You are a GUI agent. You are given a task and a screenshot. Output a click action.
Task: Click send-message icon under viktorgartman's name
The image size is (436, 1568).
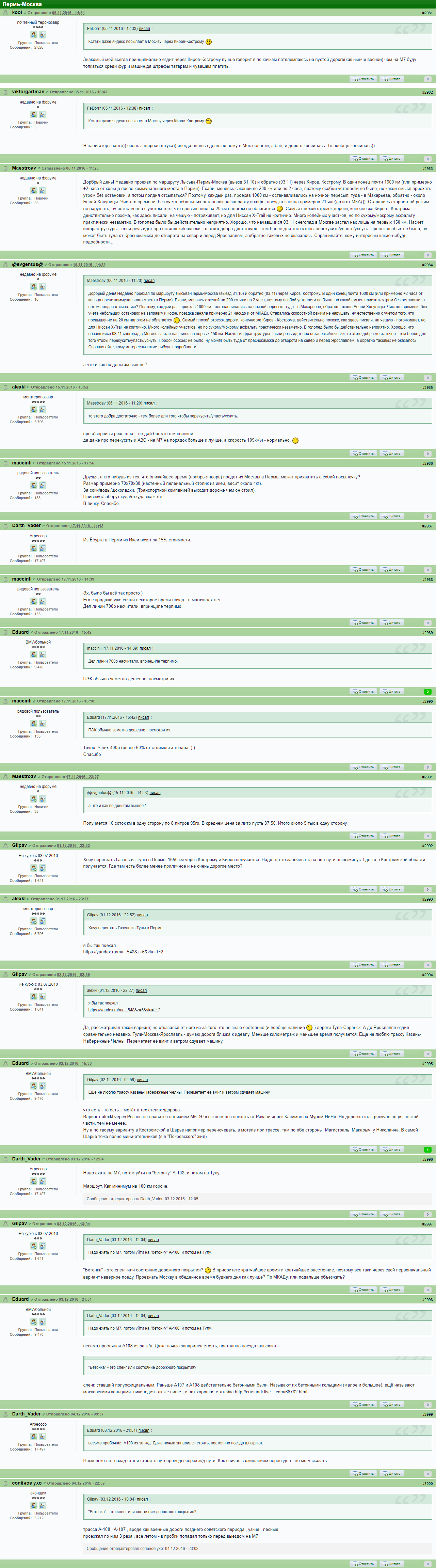pyautogui.click(x=43, y=114)
